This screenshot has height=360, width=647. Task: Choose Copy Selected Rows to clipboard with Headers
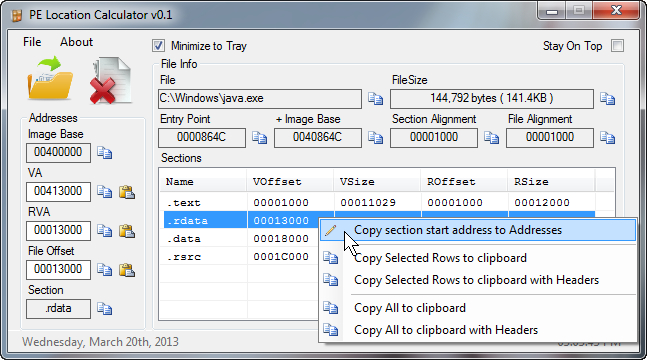478,280
